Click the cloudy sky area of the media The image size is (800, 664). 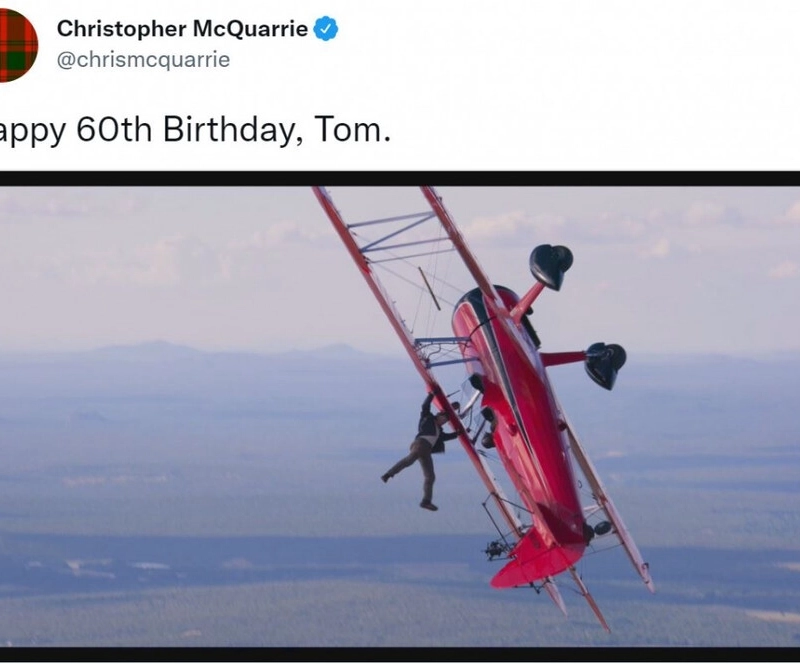[x=153, y=255]
